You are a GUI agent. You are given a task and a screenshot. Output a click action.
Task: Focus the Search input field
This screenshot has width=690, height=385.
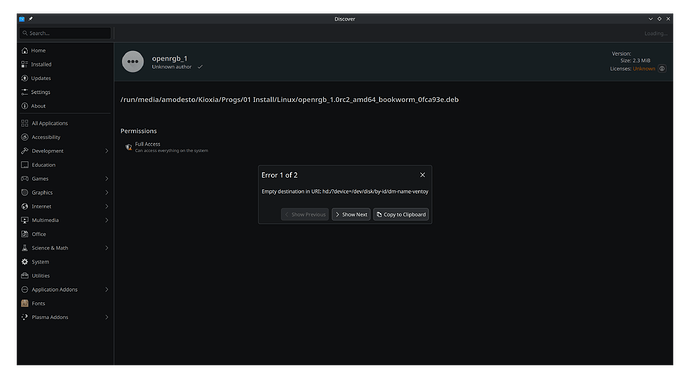(65, 33)
